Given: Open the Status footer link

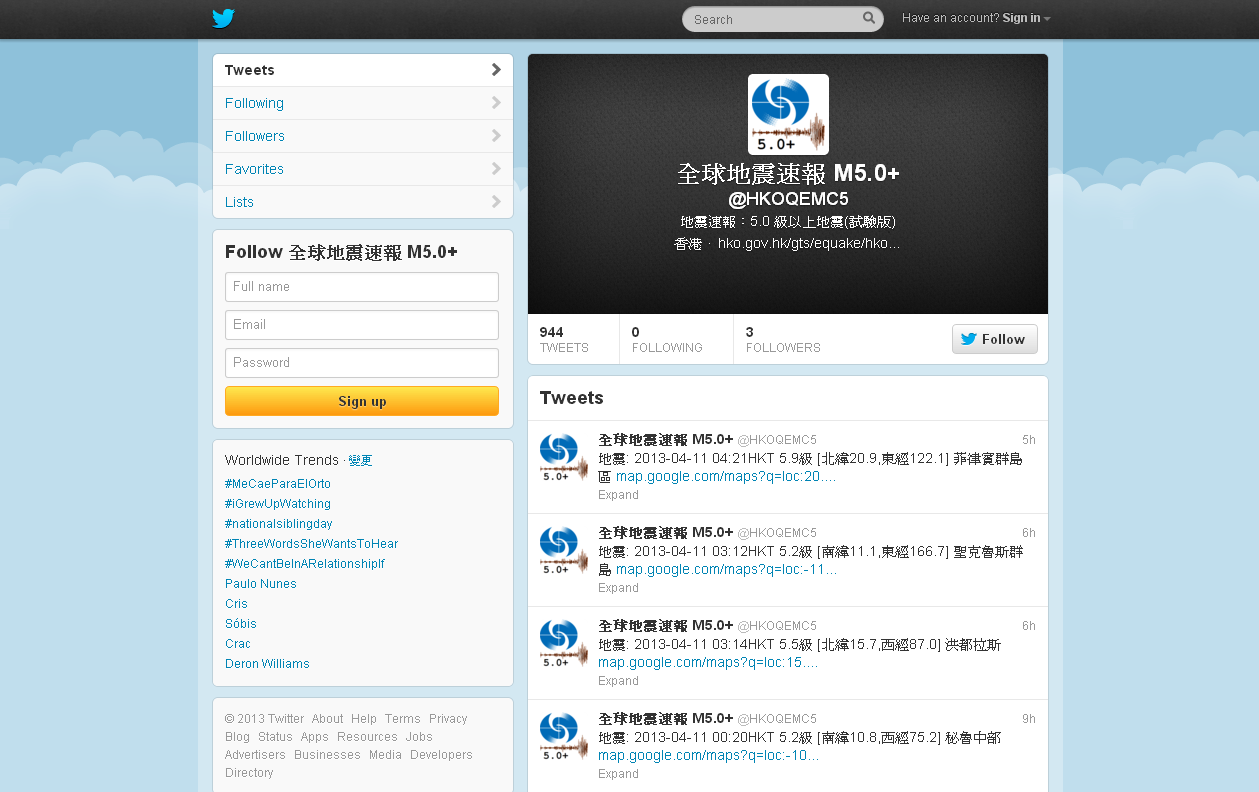Looking at the screenshot, I should (x=275, y=737).
